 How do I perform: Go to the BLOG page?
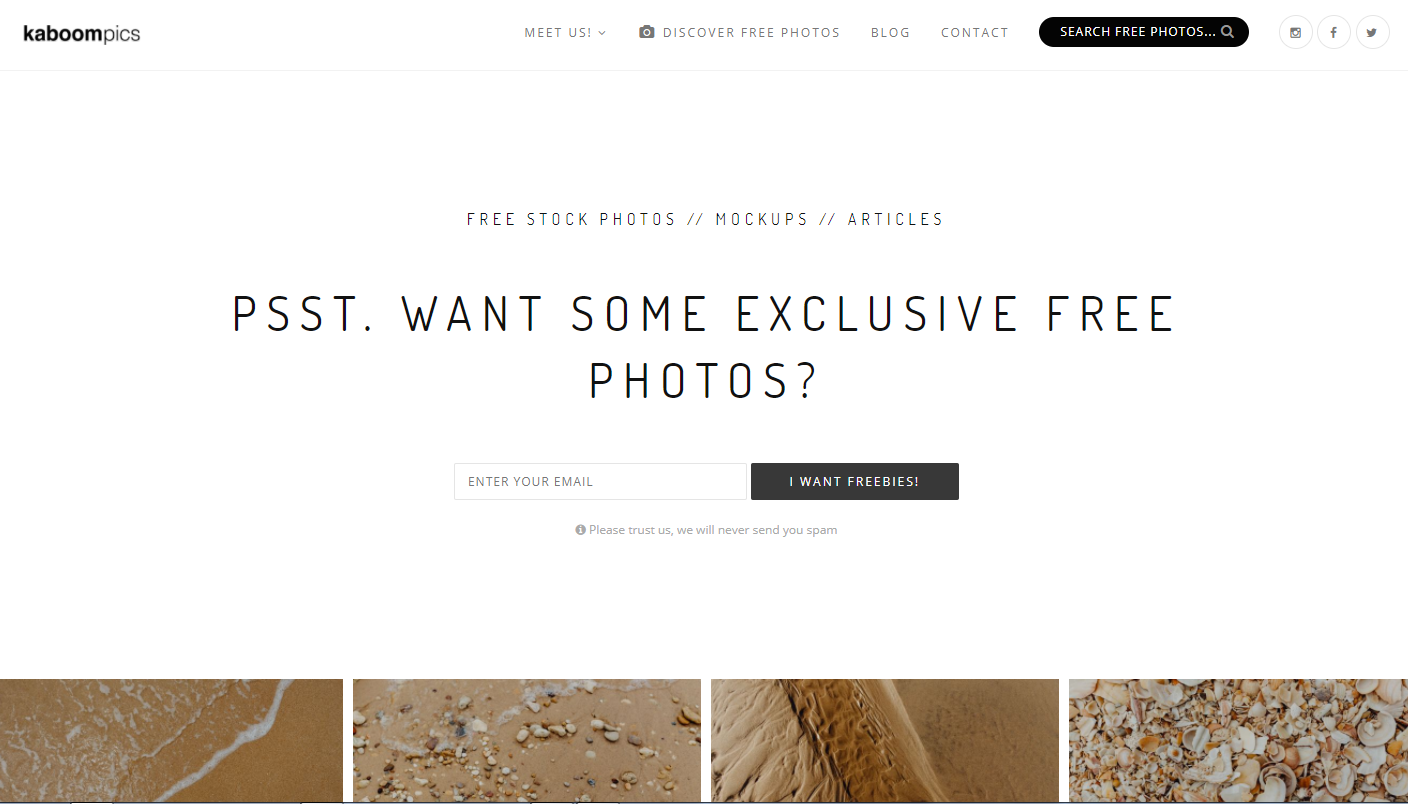(890, 32)
